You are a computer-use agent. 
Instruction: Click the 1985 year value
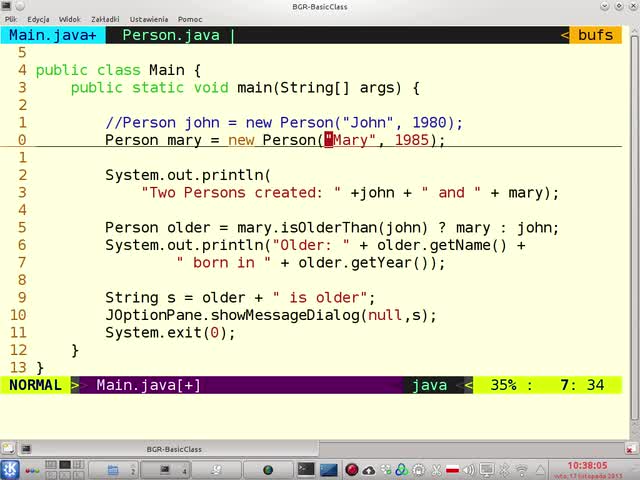point(411,140)
